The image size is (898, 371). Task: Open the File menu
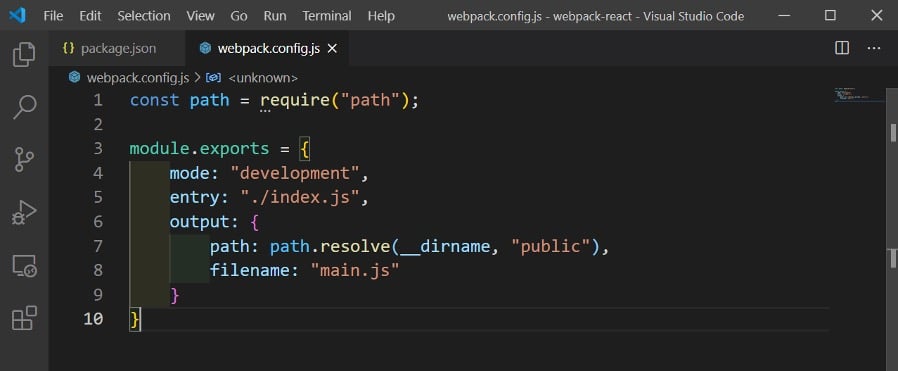point(53,16)
